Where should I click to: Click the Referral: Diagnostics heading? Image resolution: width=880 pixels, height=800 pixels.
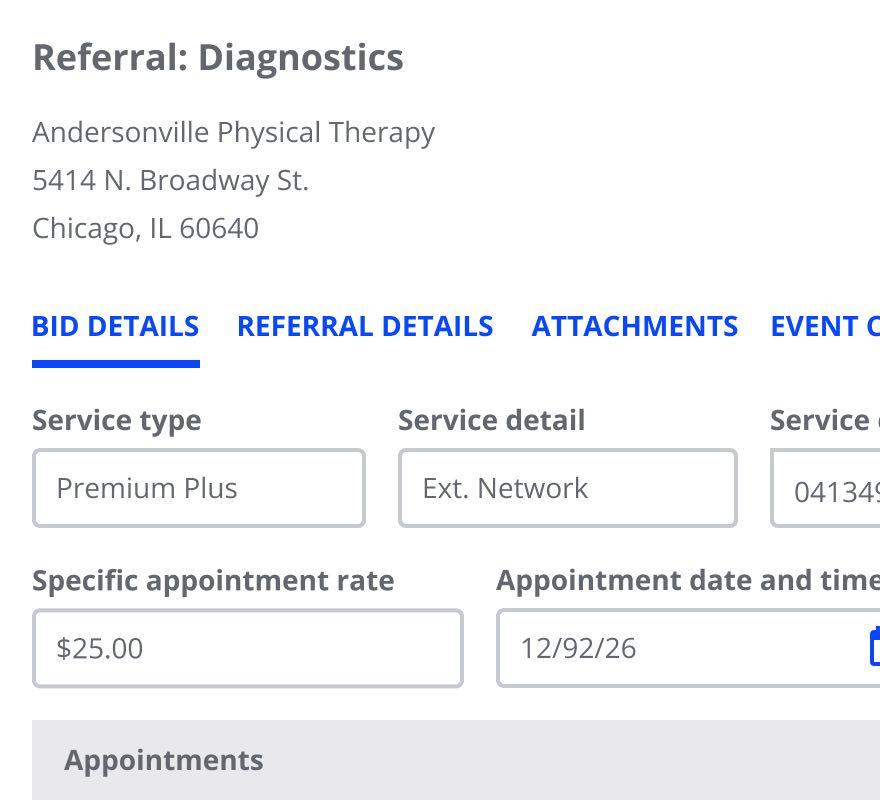tap(218, 57)
